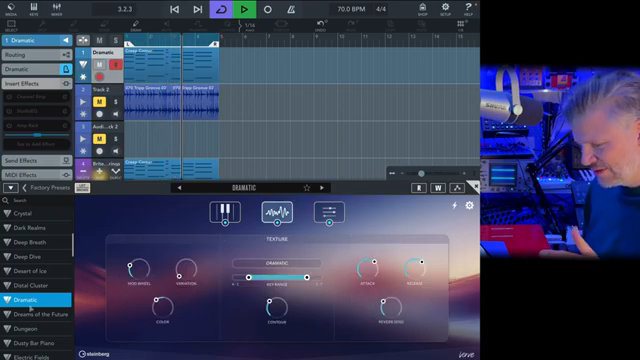Image resolution: width=640 pixels, height=360 pixels.
Task: Toggle power on Amp Rack effect
Action: (x=9, y=125)
